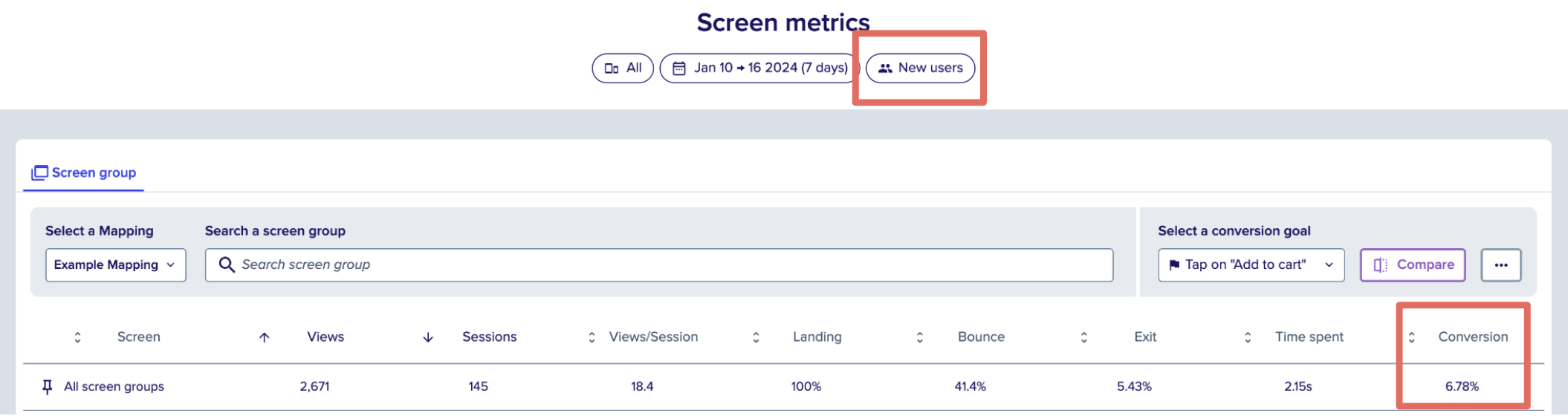Click the 2,671 views value

(314, 387)
